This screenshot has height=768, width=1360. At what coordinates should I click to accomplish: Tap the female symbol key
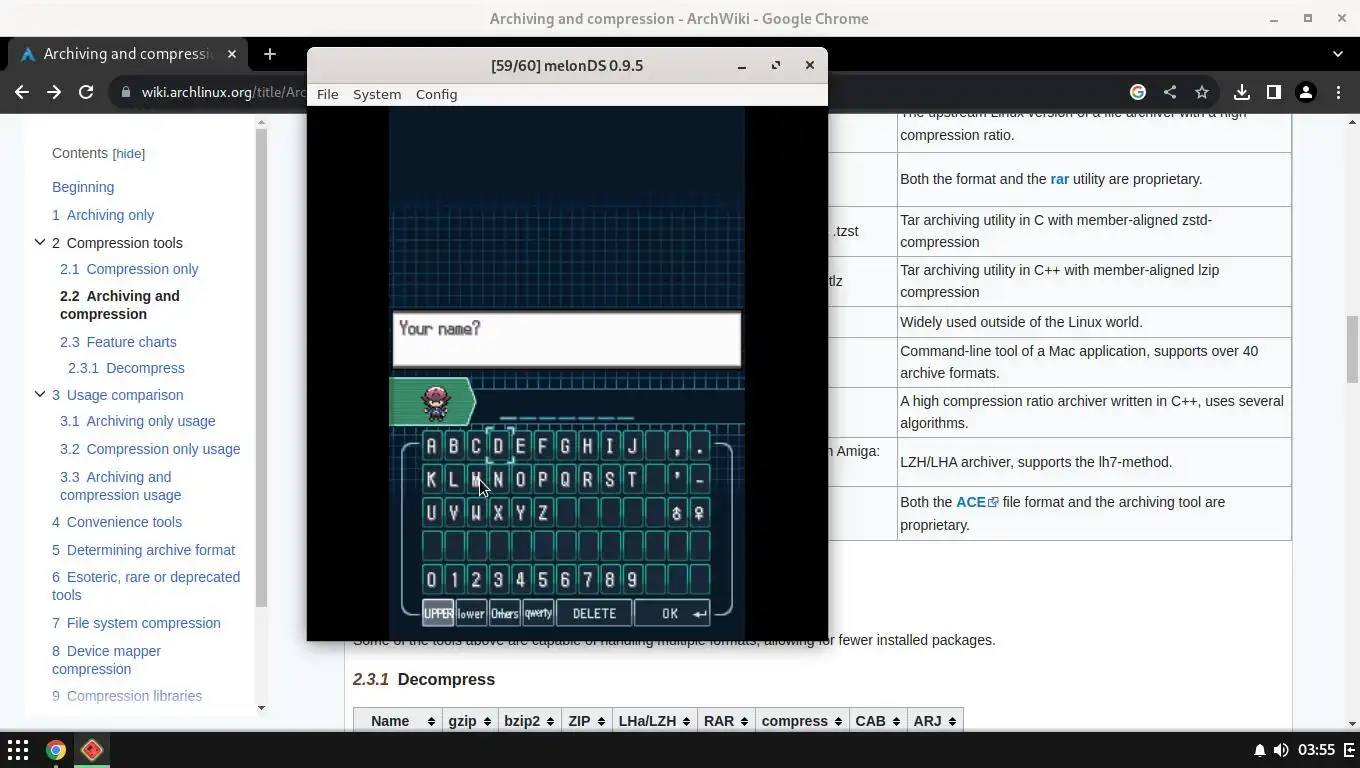(699, 513)
